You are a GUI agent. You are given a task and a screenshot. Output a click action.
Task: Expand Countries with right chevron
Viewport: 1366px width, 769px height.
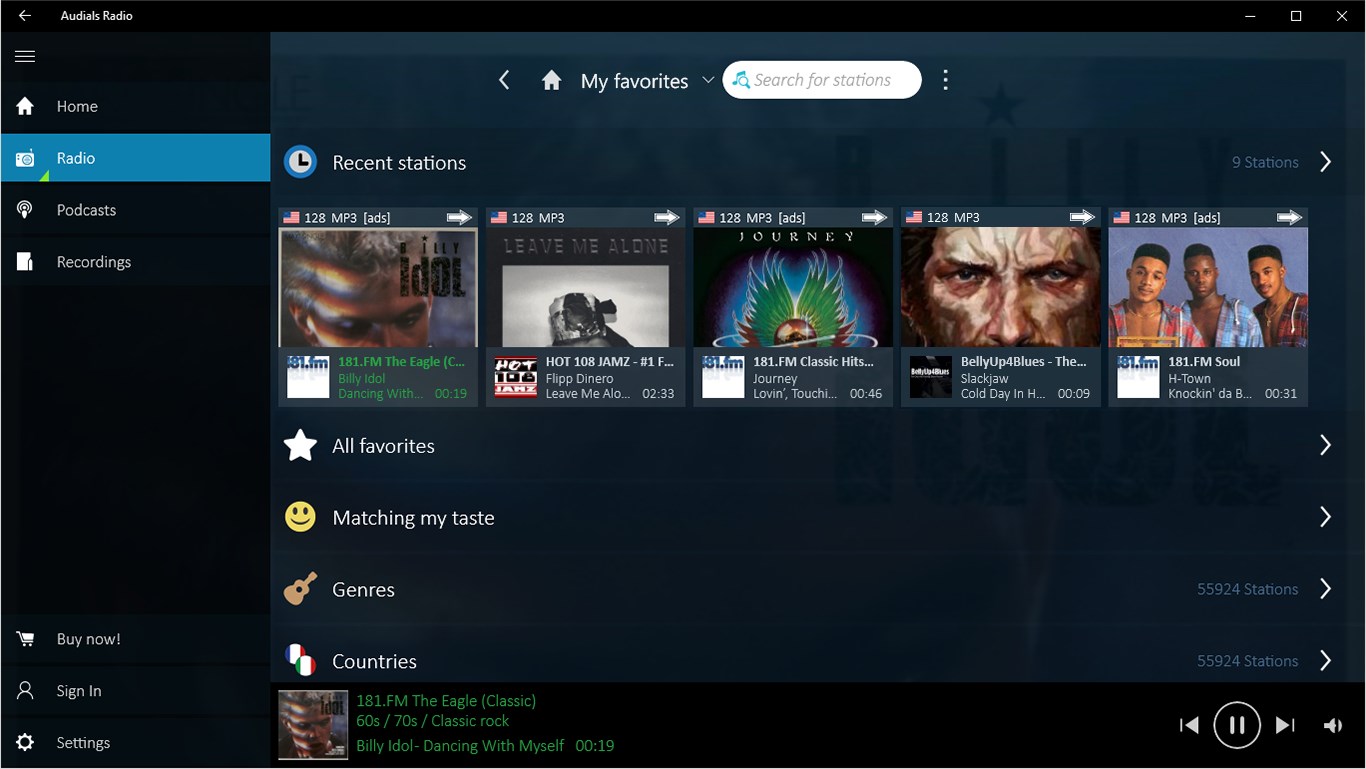[x=1325, y=660]
